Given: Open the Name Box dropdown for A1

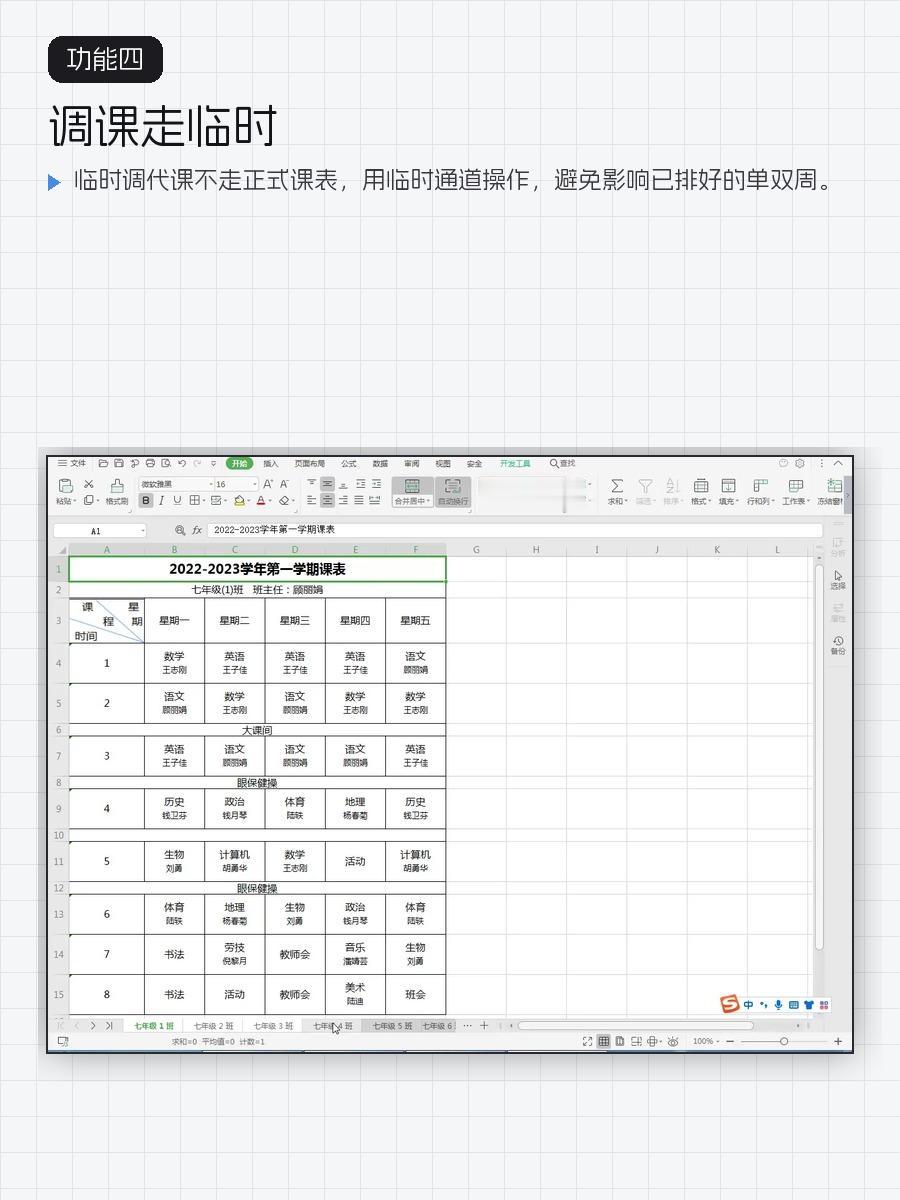Looking at the screenshot, I should pyautogui.click(x=143, y=530).
